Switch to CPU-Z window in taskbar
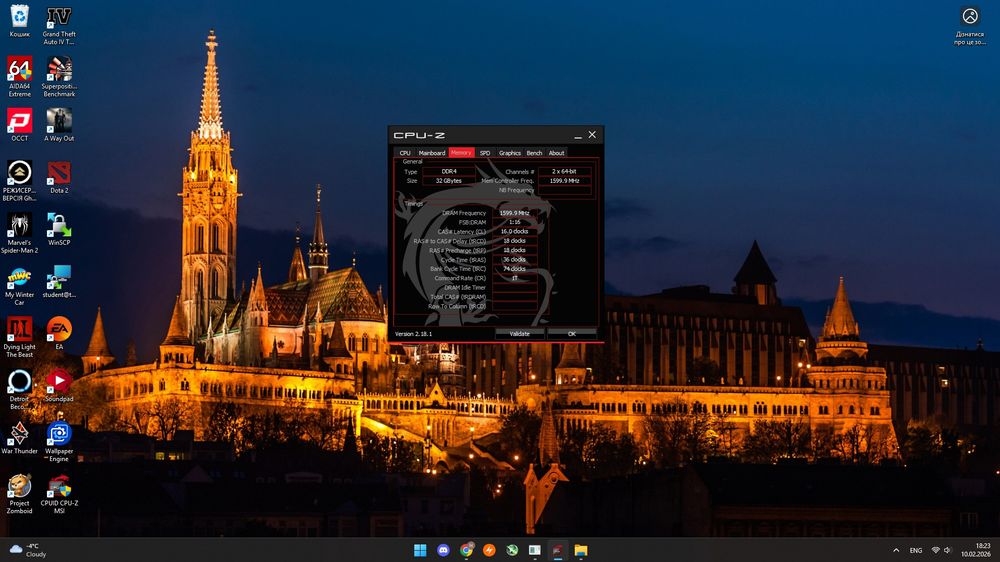 click(558, 550)
